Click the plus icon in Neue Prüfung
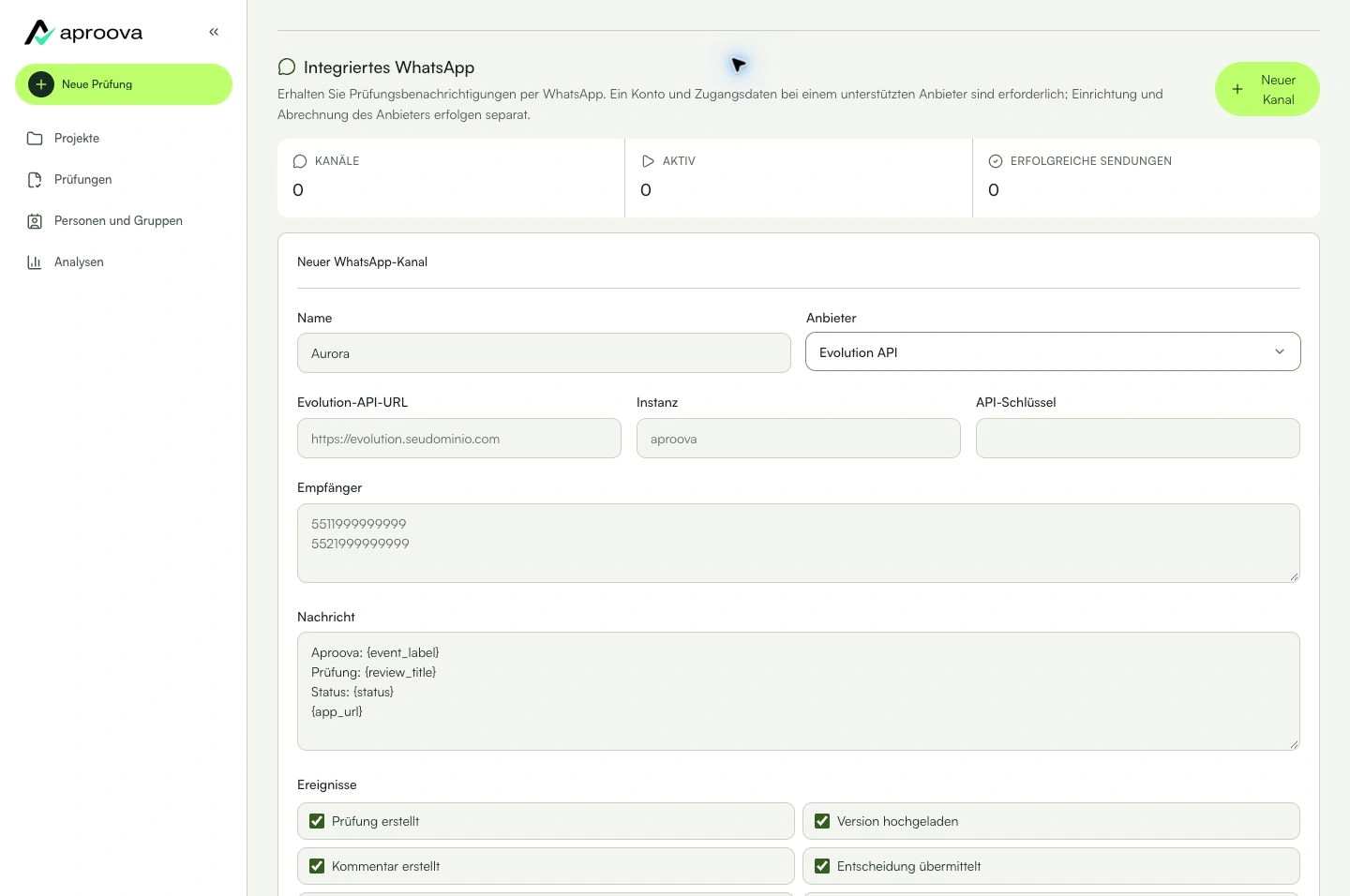The height and width of the screenshot is (896, 1350). tap(41, 84)
